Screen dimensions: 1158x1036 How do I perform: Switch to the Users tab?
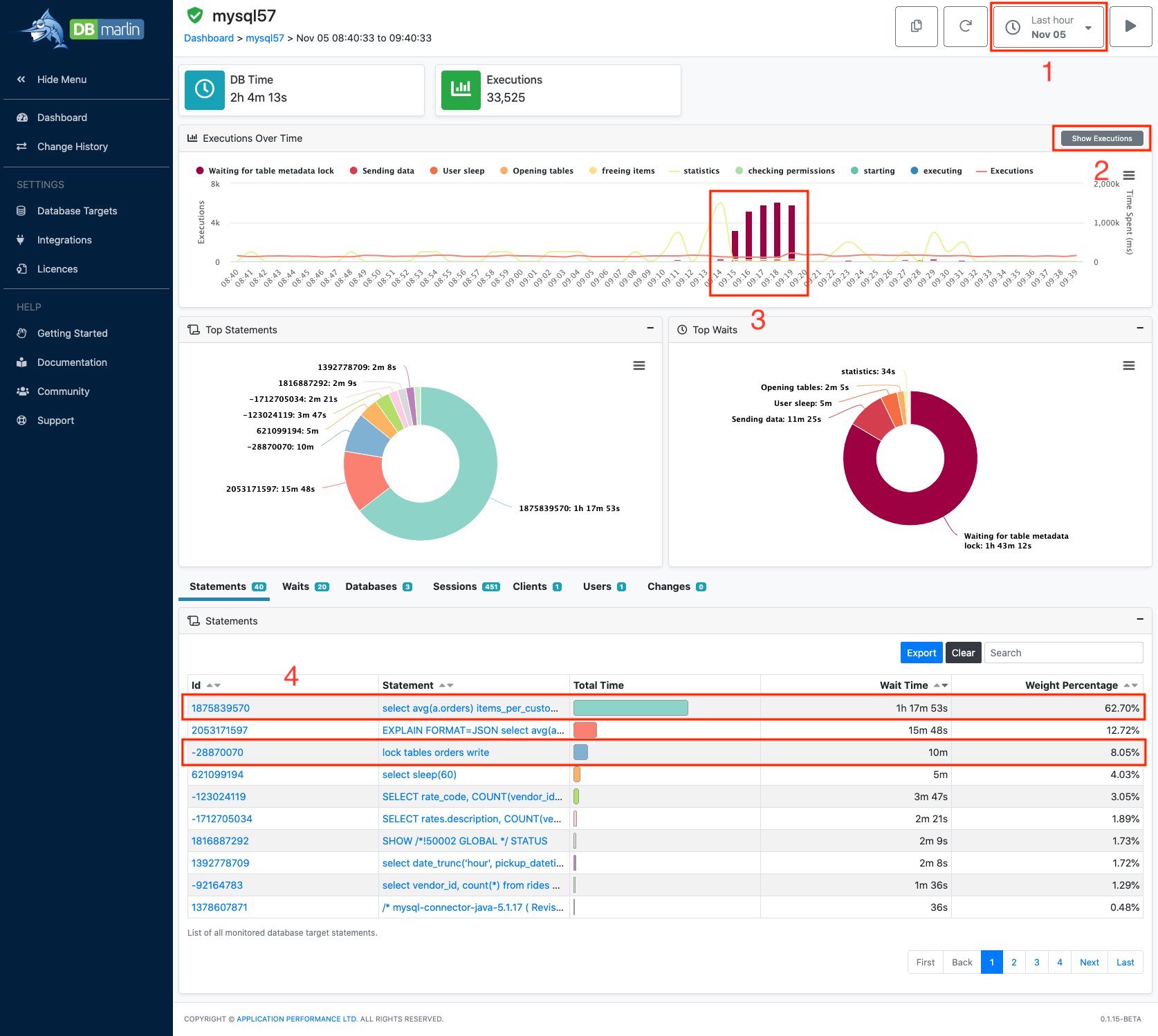[604, 586]
